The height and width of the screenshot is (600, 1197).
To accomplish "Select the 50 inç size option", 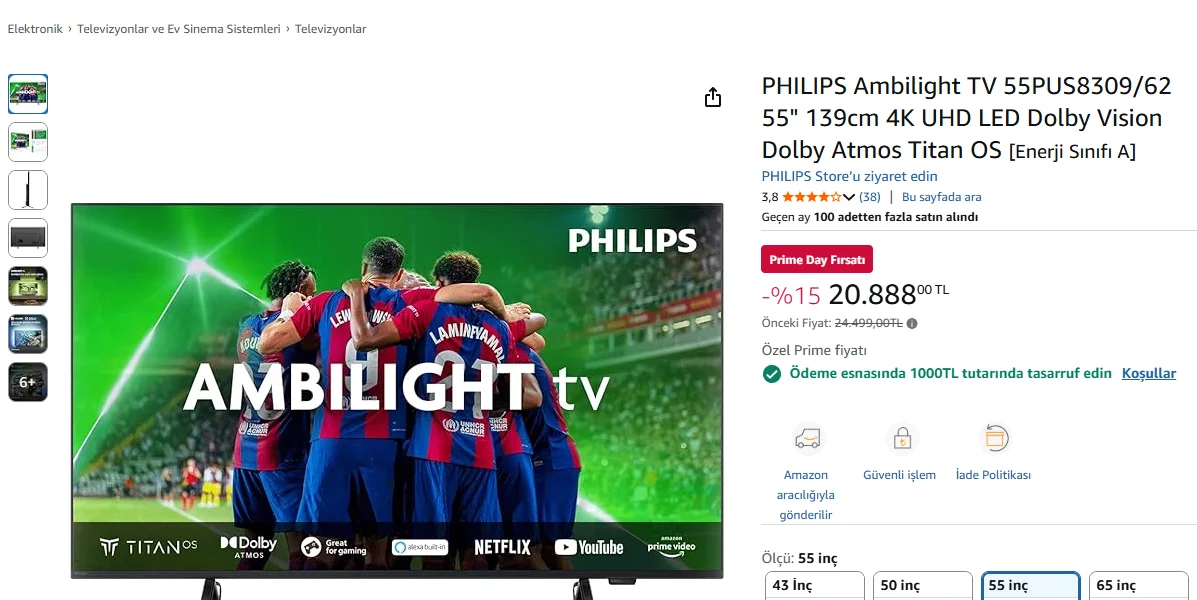I will [922, 586].
